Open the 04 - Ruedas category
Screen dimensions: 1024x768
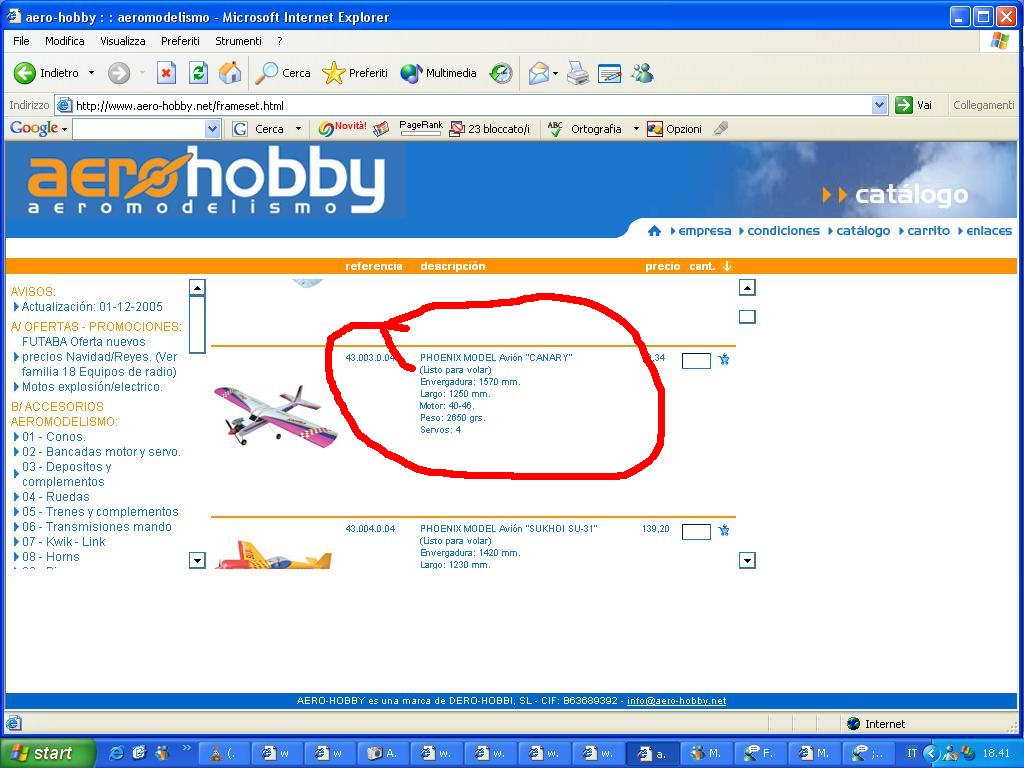[x=56, y=497]
